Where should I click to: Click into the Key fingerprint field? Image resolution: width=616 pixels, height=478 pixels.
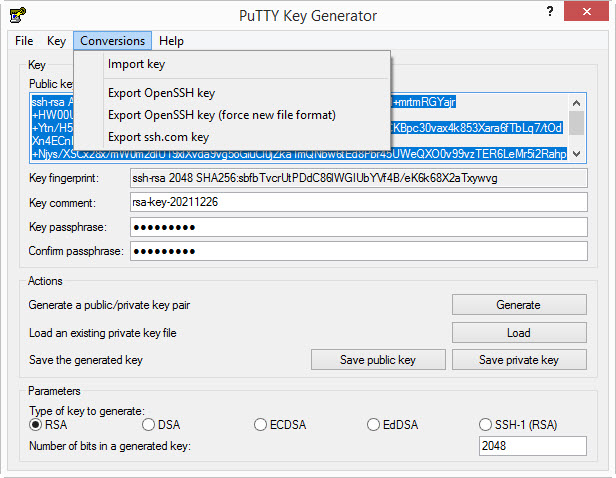(359, 178)
